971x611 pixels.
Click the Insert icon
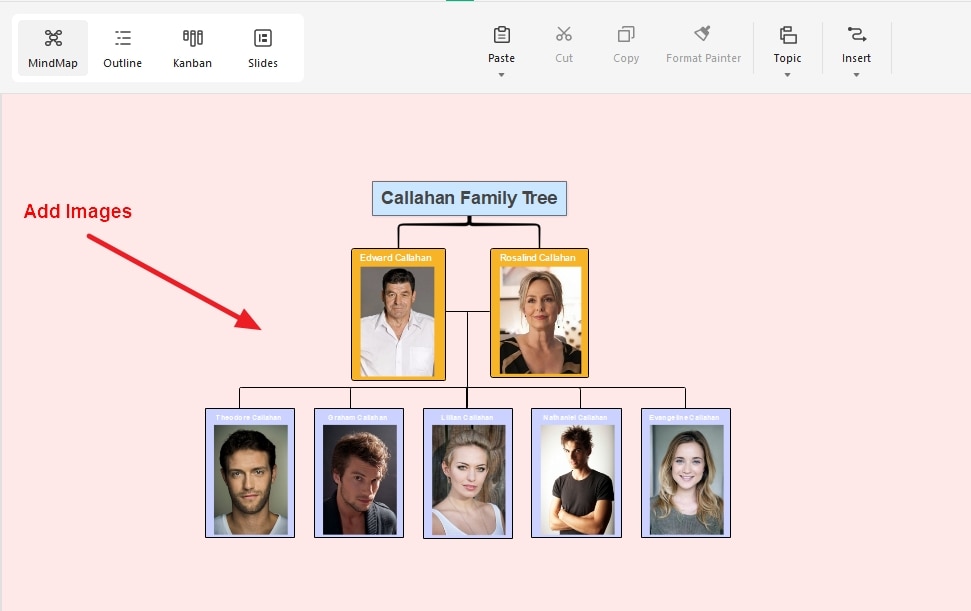pyautogui.click(x=856, y=35)
